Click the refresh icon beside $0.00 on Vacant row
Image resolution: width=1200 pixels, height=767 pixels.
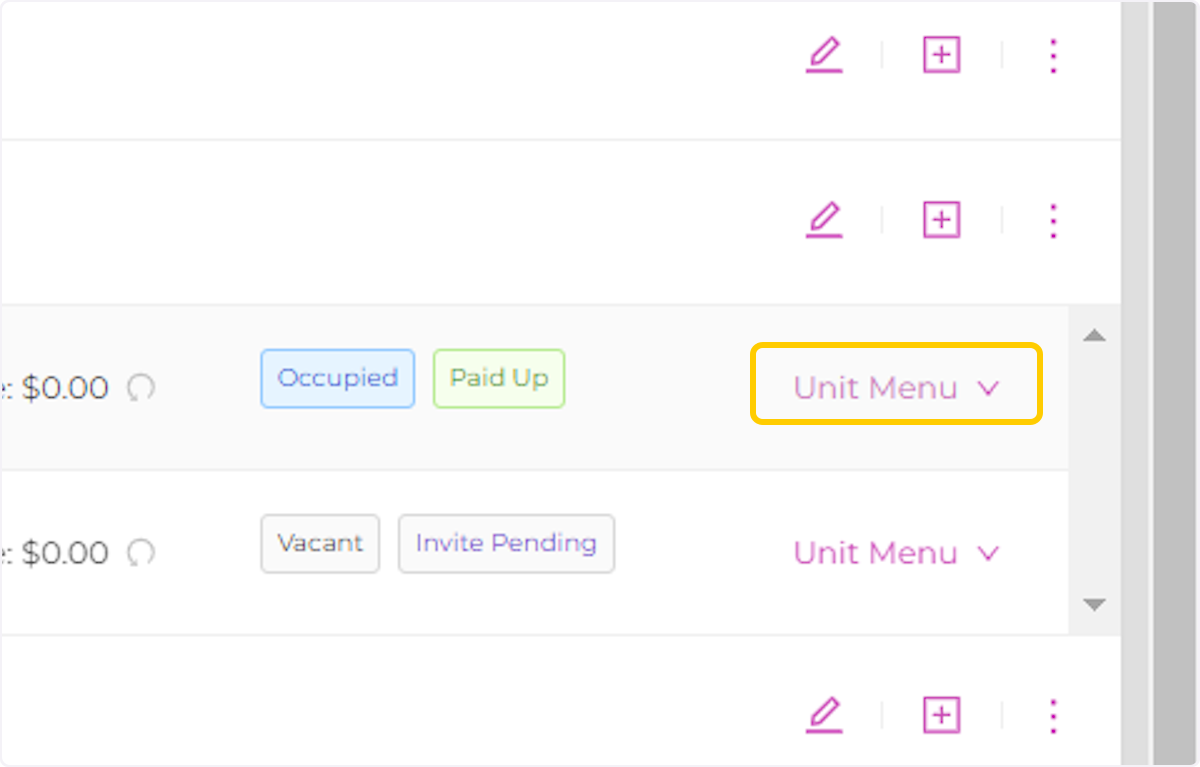pyautogui.click(x=142, y=553)
